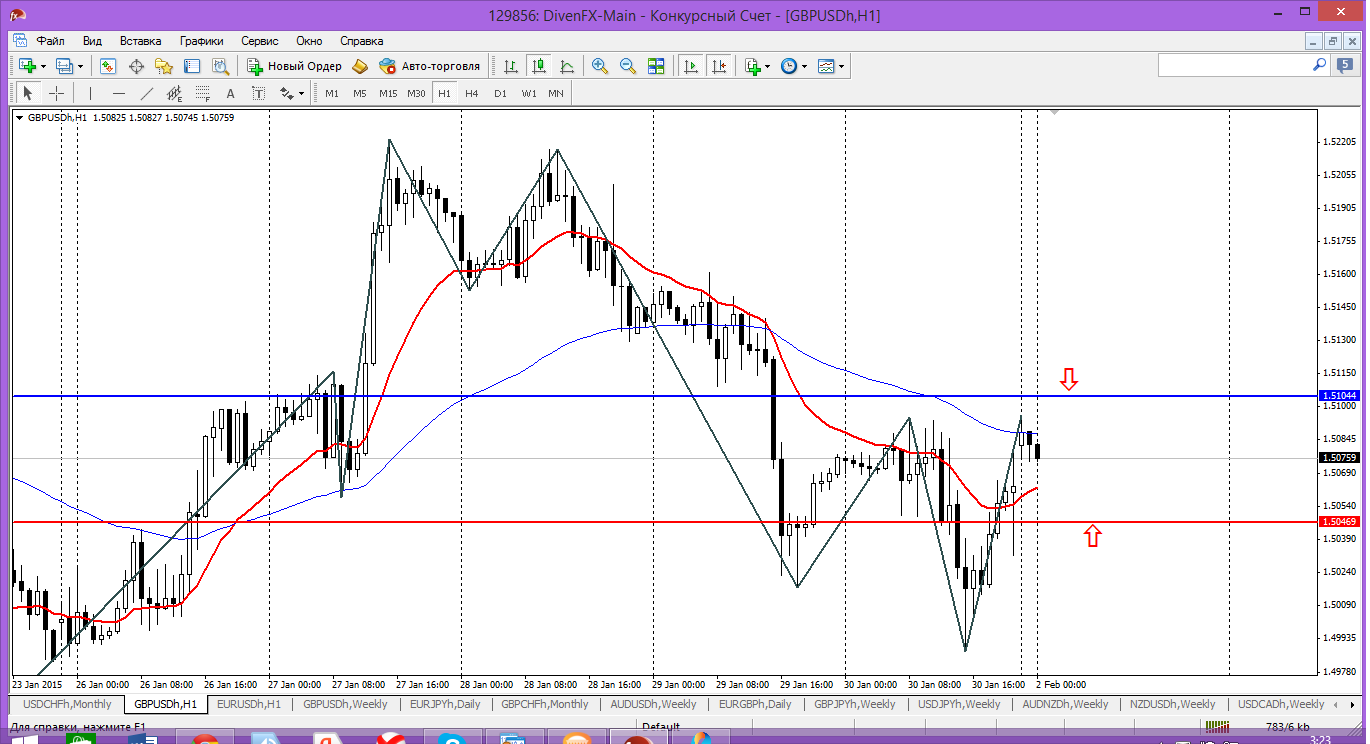Open the Сервис menu
1370x744 pixels.
coord(260,41)
